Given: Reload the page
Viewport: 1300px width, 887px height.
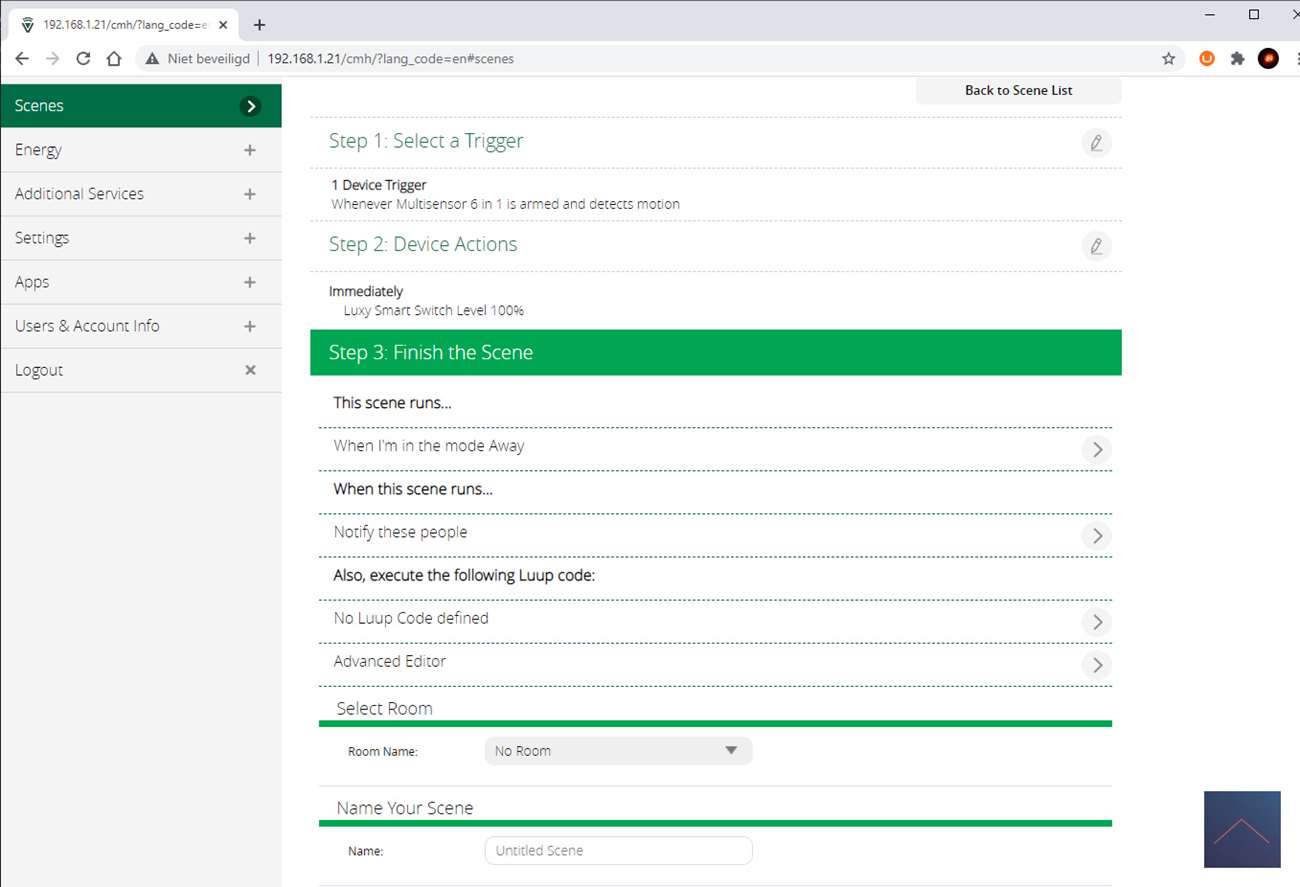Looking at the screenshot, I should (x=83, y=59).
